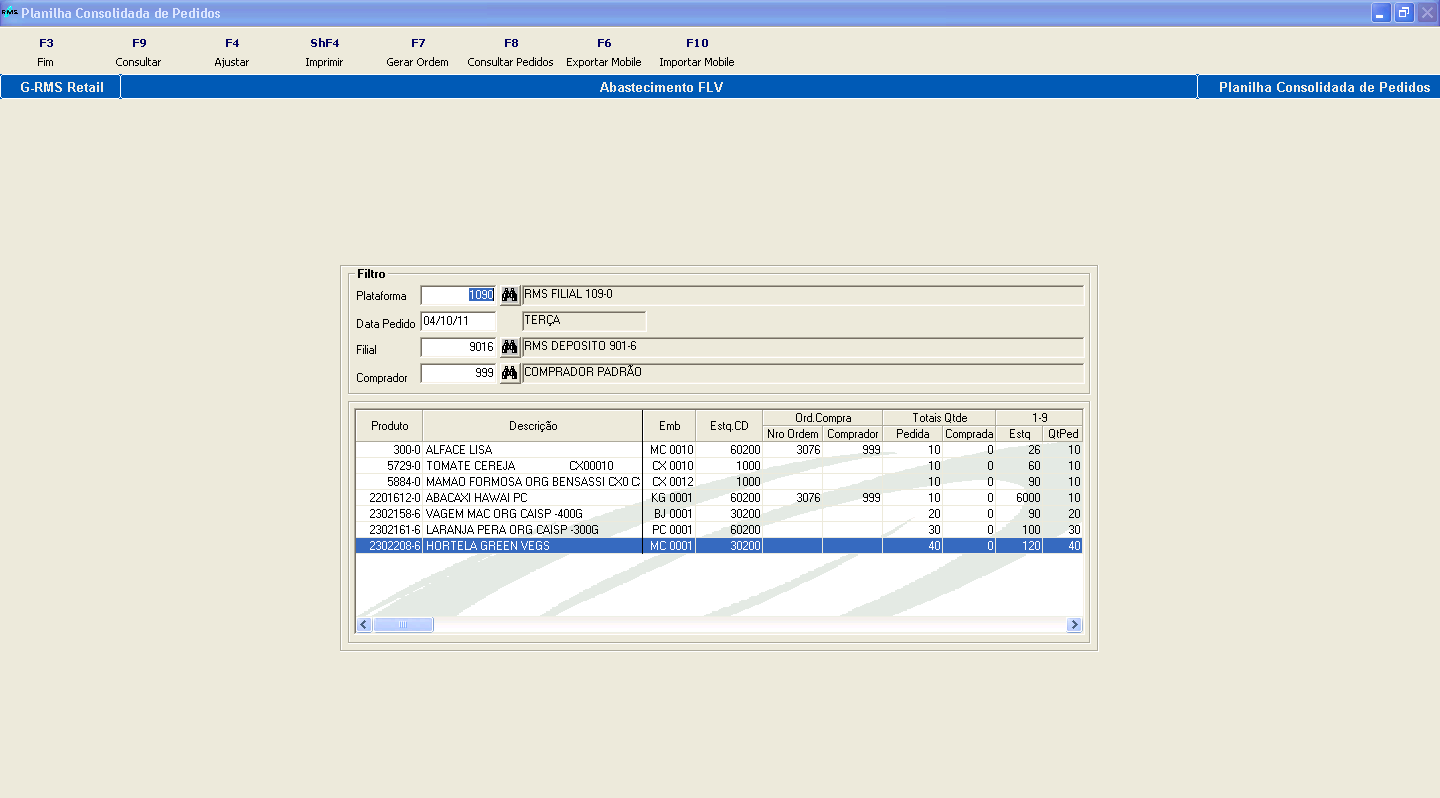Click the Emb column header

point(669,426)
